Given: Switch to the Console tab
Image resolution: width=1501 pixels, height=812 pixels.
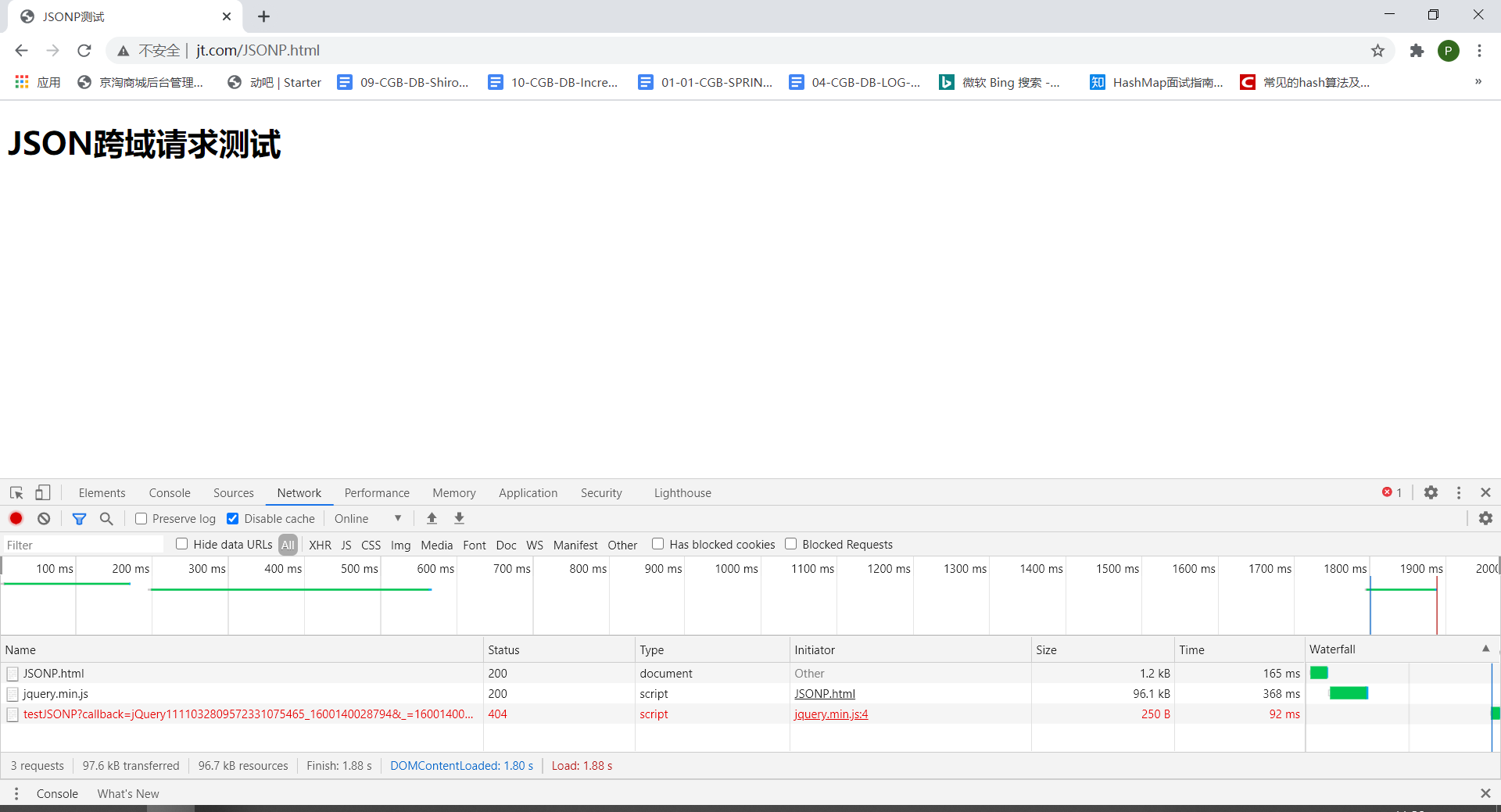Looking at the screenshot, I should click(170, 492).
